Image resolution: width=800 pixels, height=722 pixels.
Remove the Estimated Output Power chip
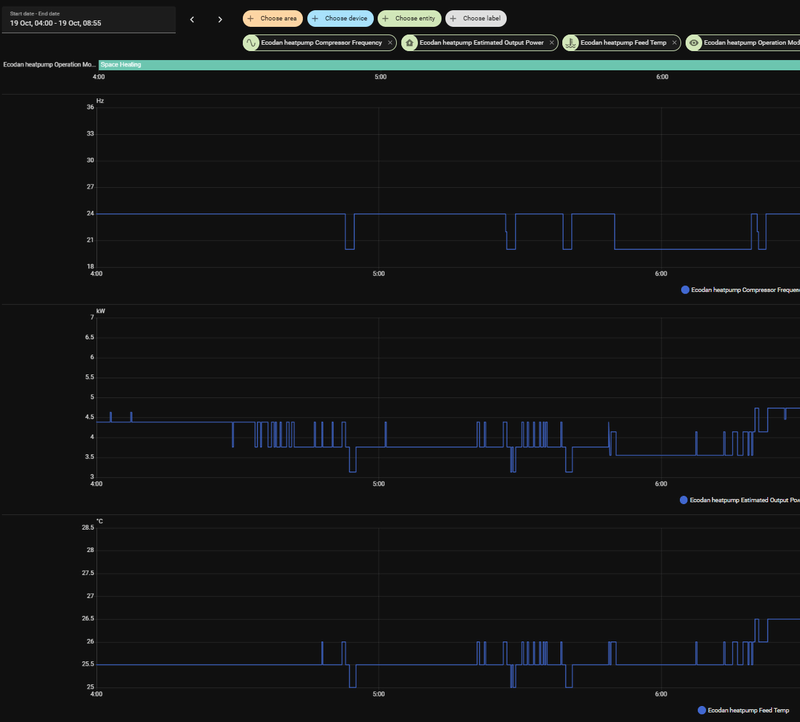[x=551, y=43]
